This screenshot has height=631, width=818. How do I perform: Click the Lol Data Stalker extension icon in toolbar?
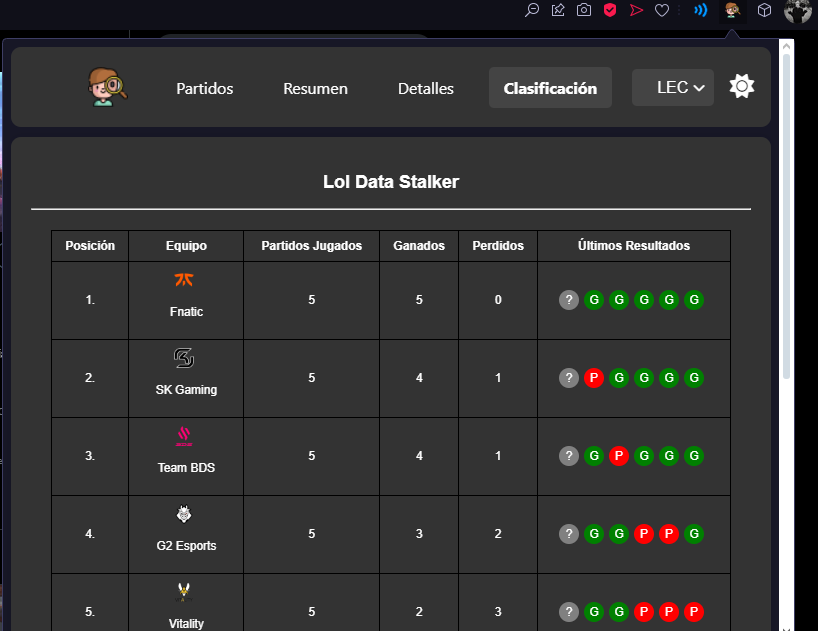[x=732, y=10]
